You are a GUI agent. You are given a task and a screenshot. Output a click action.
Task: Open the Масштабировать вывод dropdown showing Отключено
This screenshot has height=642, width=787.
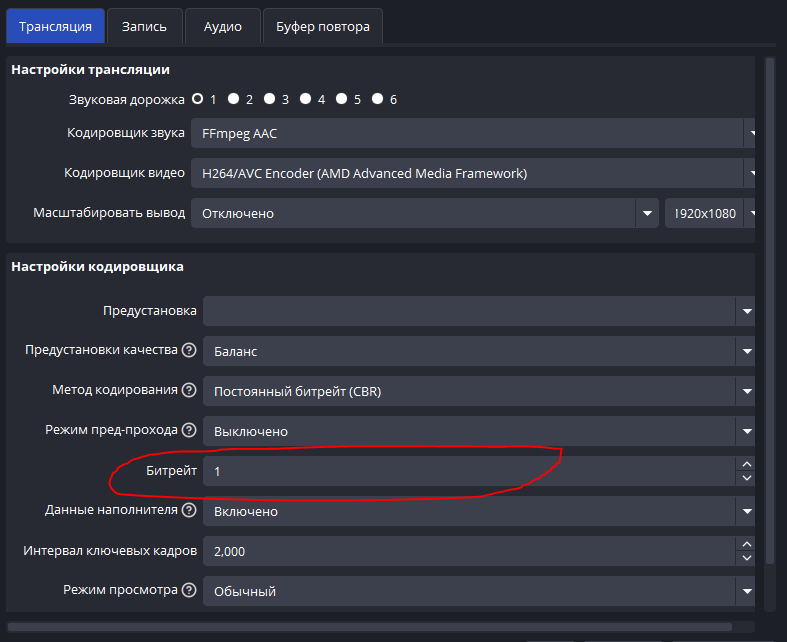pyautogui.click(x=425, y=213)
